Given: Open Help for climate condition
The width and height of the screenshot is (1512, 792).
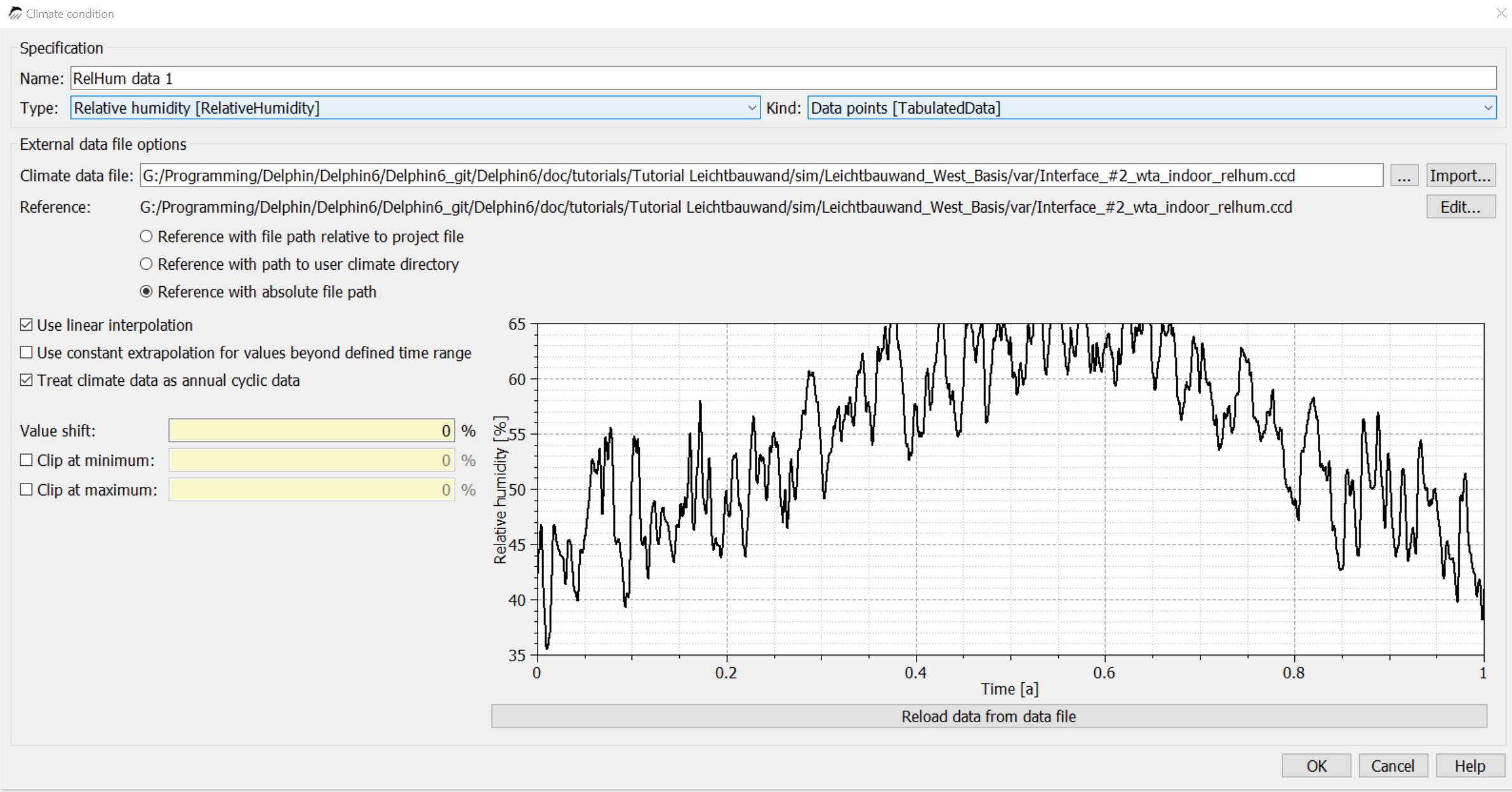Looking at the screenshot, I should point(1470,766).
